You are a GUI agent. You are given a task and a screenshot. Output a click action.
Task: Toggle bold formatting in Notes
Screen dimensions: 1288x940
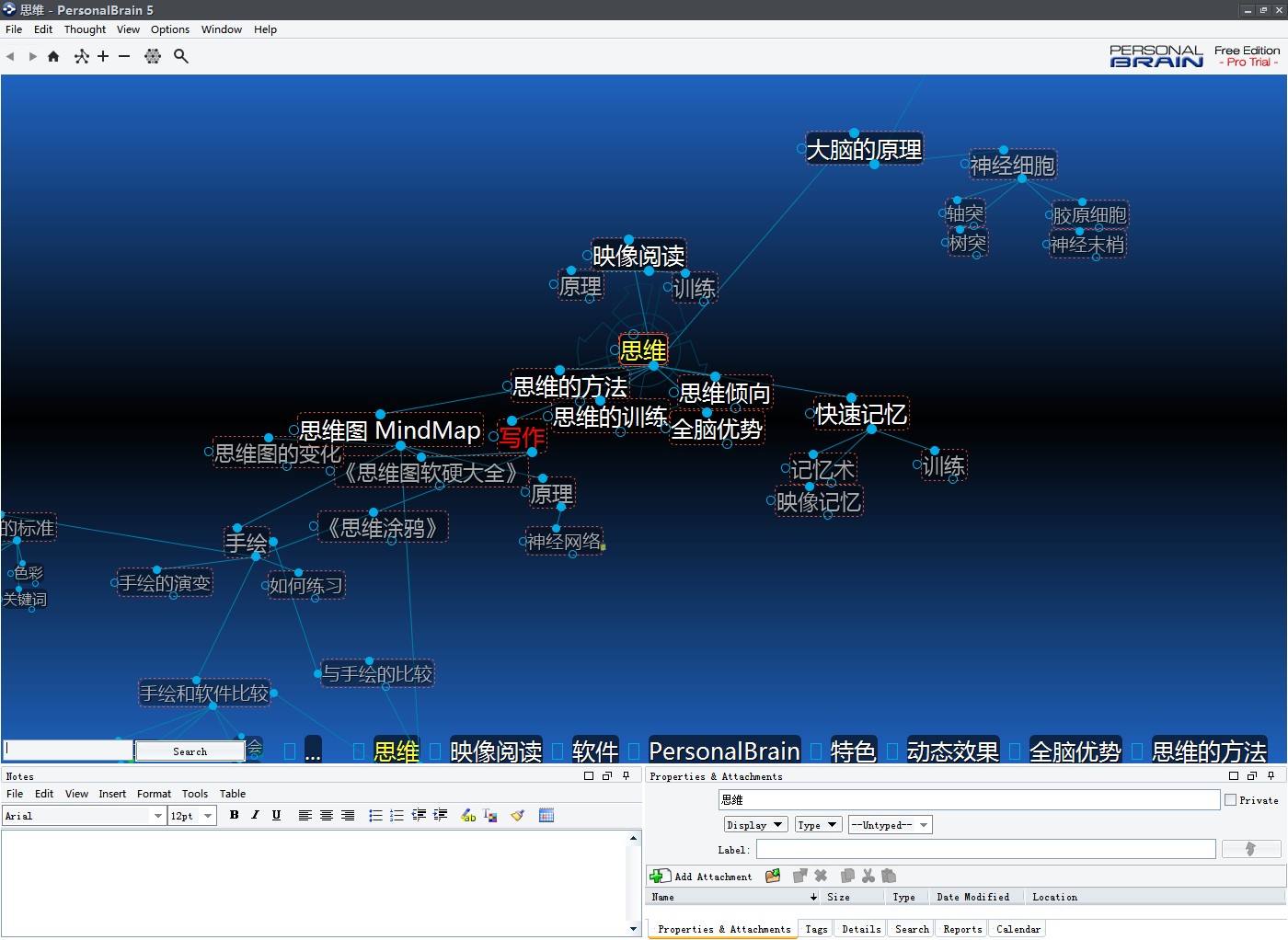pos(235,816)
